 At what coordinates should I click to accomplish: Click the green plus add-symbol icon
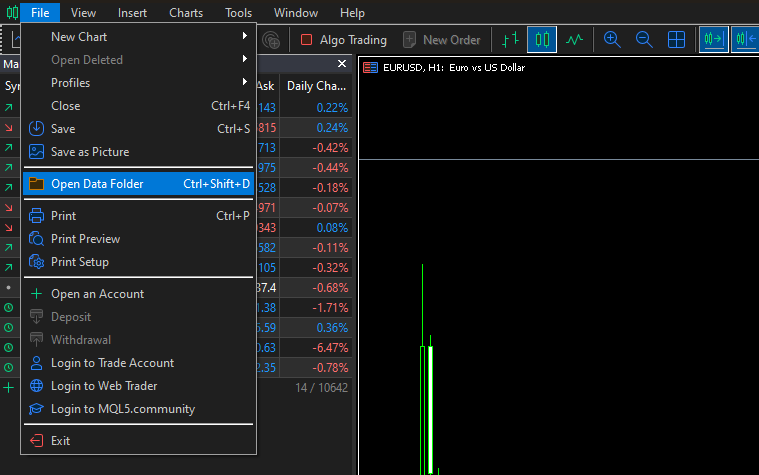[8, 387]
